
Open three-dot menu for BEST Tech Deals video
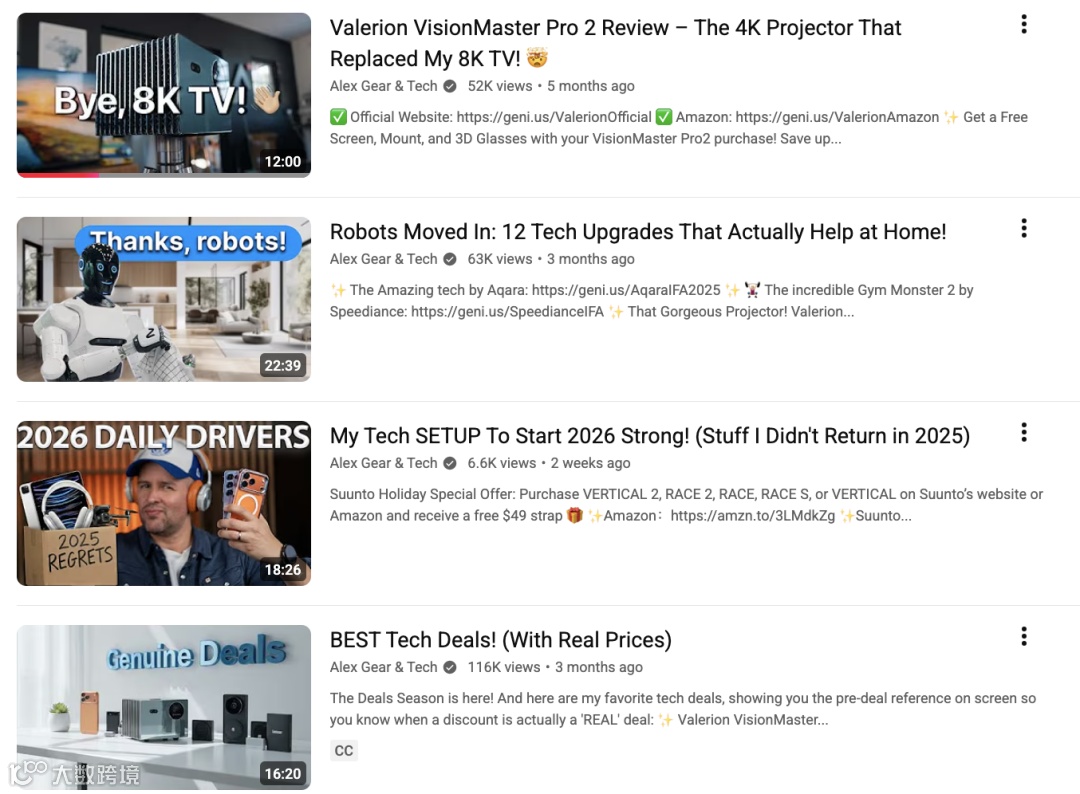pyautogui.click(x=1024, y=637)
